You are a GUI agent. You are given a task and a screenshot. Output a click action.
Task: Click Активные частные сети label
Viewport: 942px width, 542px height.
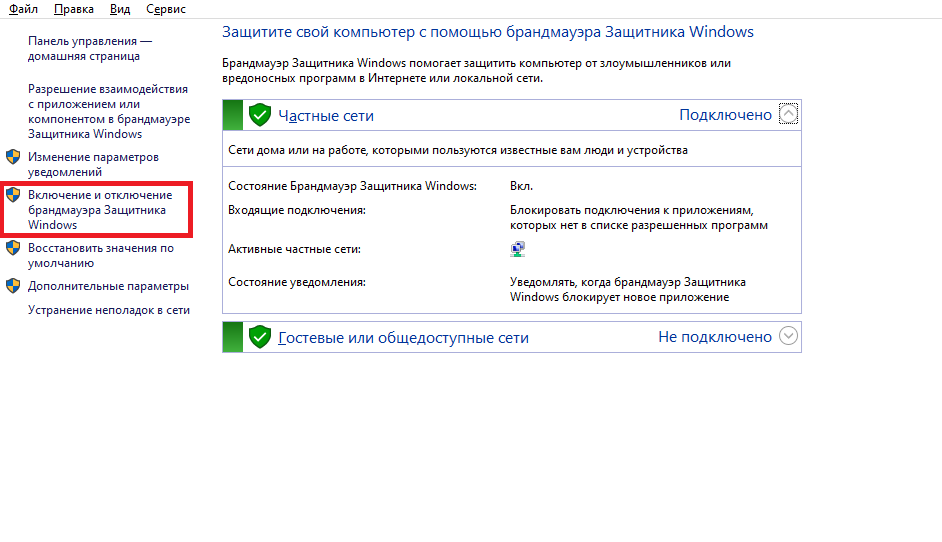click(294, 249)
